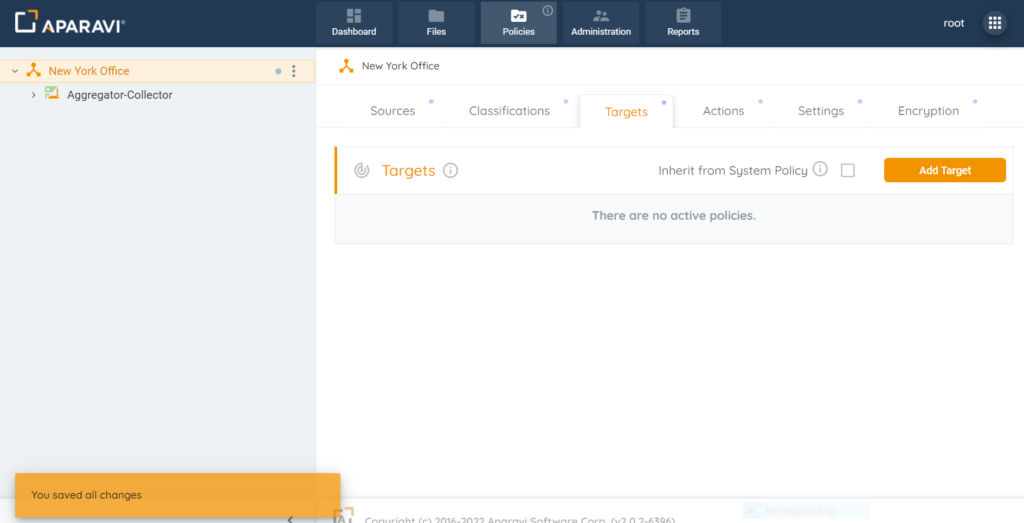Select Aggregator-Collector in the tree
The image size is (1024, 523).
coord(119,95)
